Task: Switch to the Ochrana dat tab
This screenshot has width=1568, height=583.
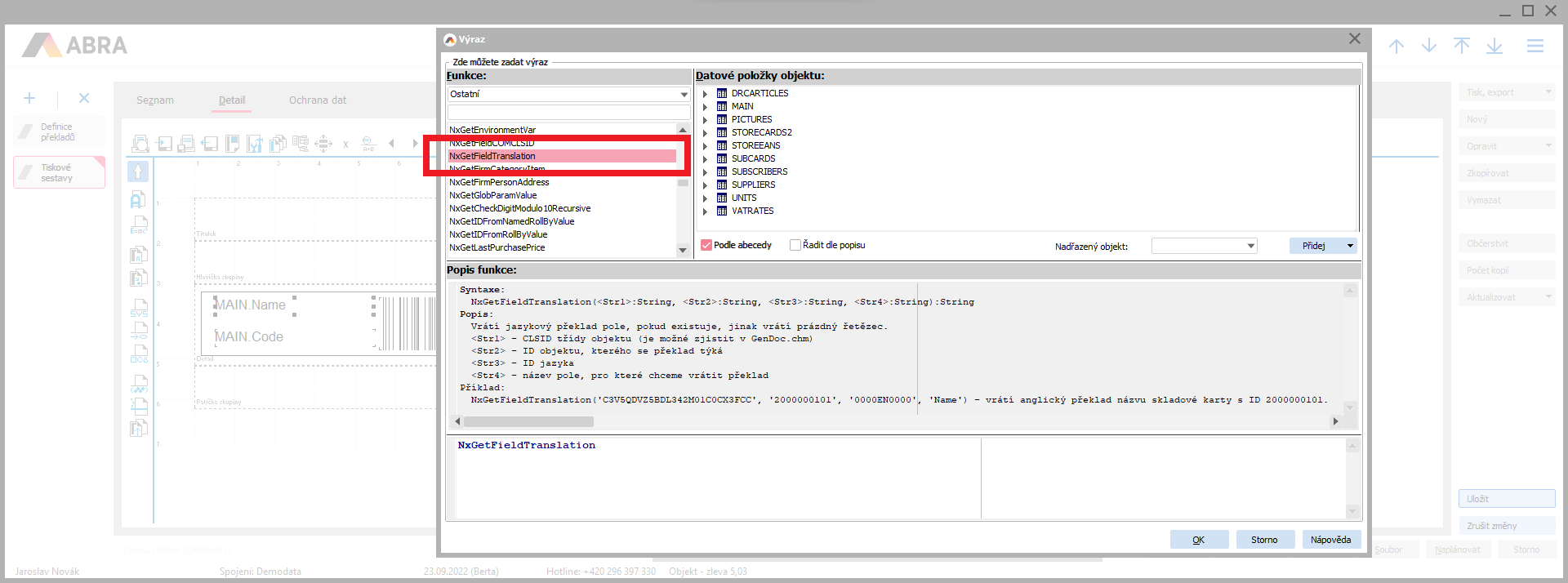Action: coord(317,100)
